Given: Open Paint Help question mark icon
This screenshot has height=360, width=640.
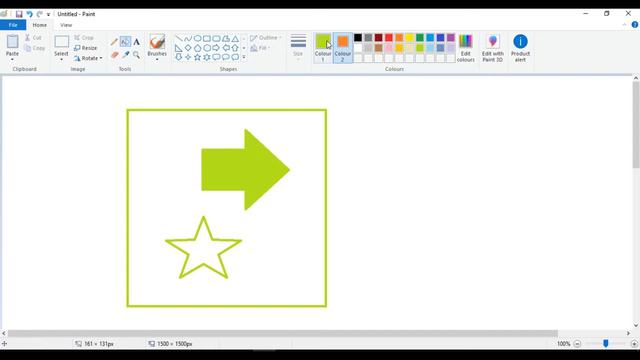Looking at the screenshot, I should (x=635, y=25).
